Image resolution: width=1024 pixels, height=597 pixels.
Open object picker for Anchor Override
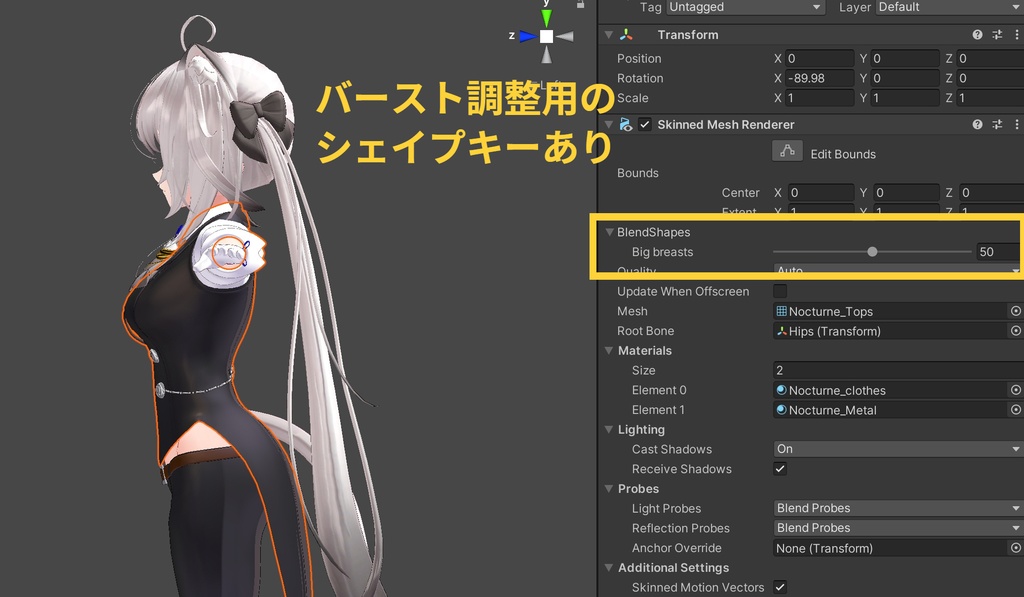pyautogui.click(x=1016, y=547)
